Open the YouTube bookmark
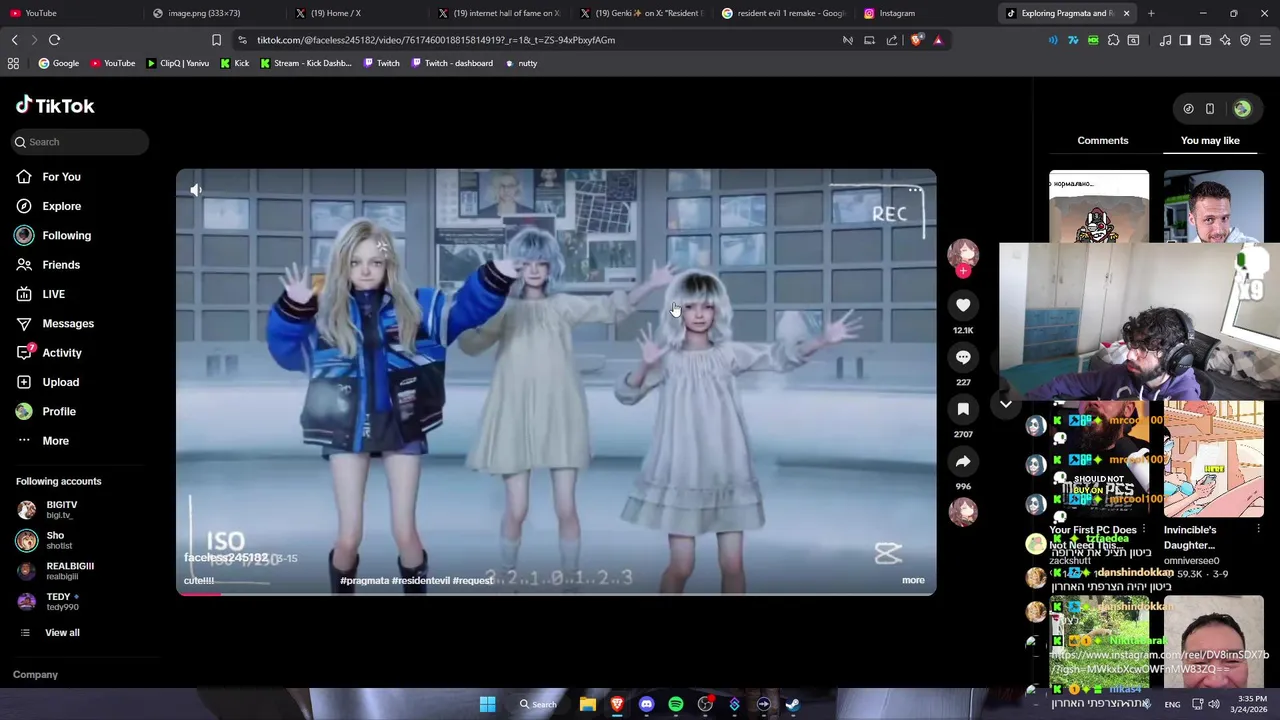 click(x=113, y=63)
